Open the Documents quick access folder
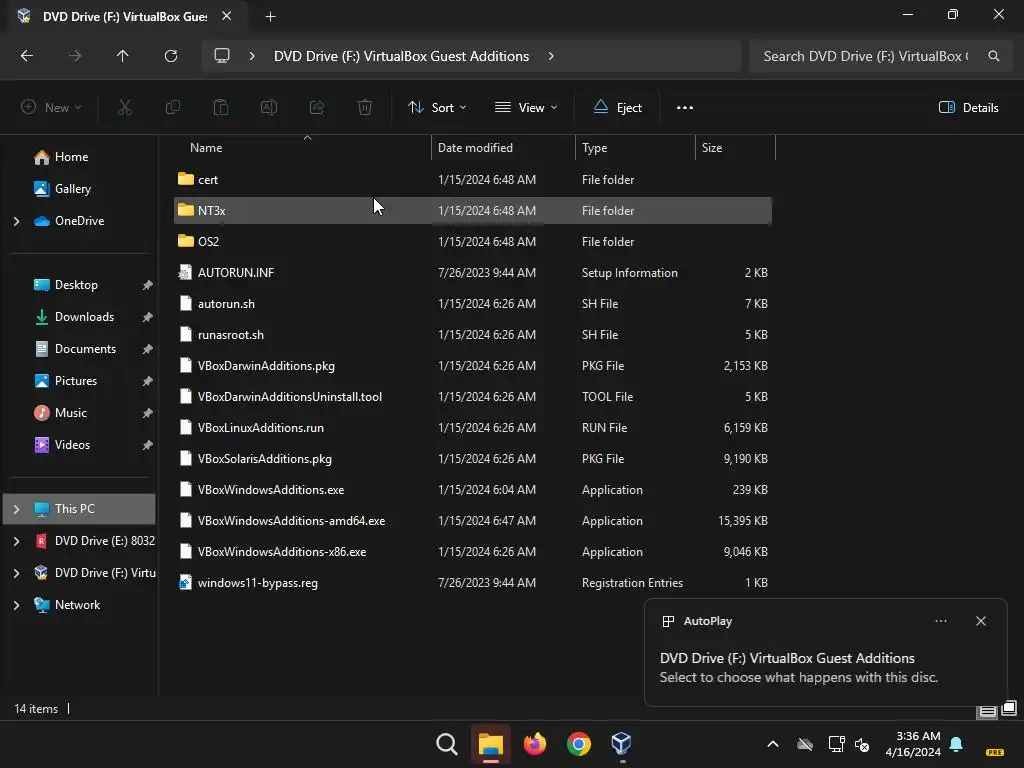The image size is (1024, 768). click(85, 349)
